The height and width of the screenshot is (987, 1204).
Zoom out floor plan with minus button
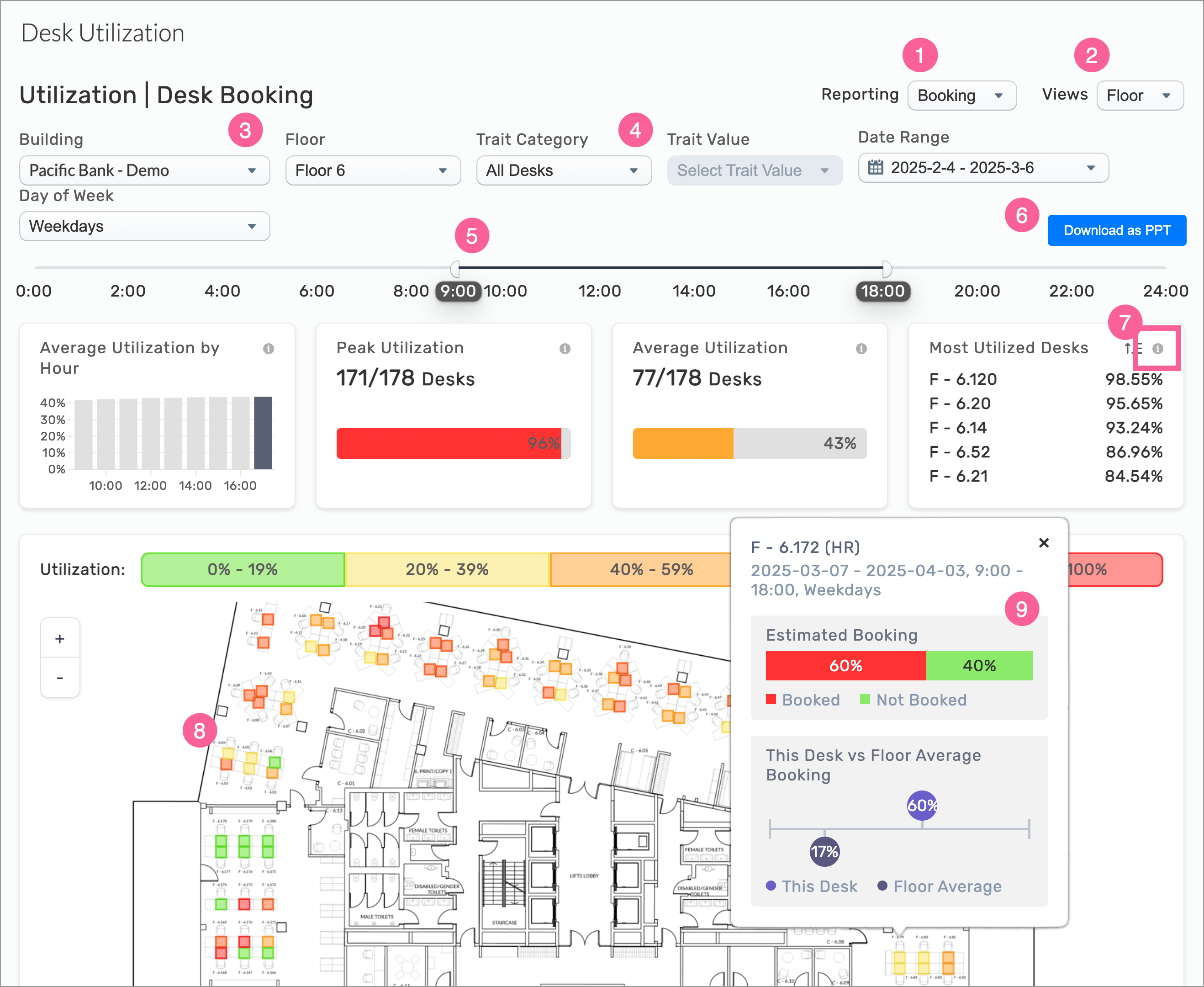point(60,678)
